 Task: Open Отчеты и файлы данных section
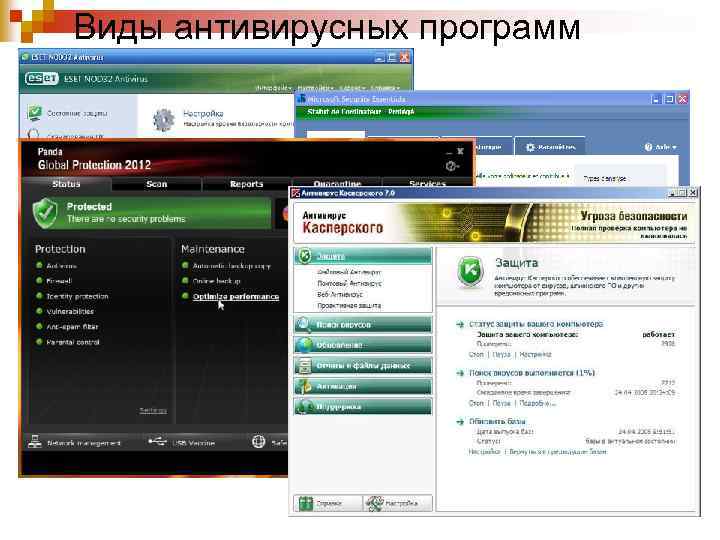click(363, 366)
